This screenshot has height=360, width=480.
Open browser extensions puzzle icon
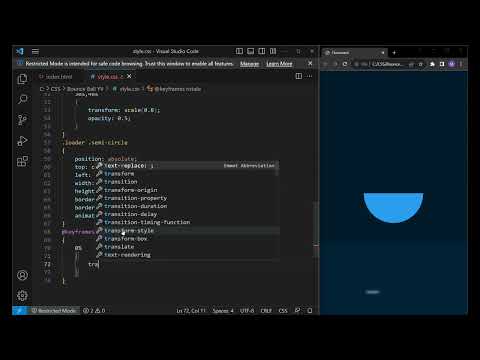pos(432,64)
